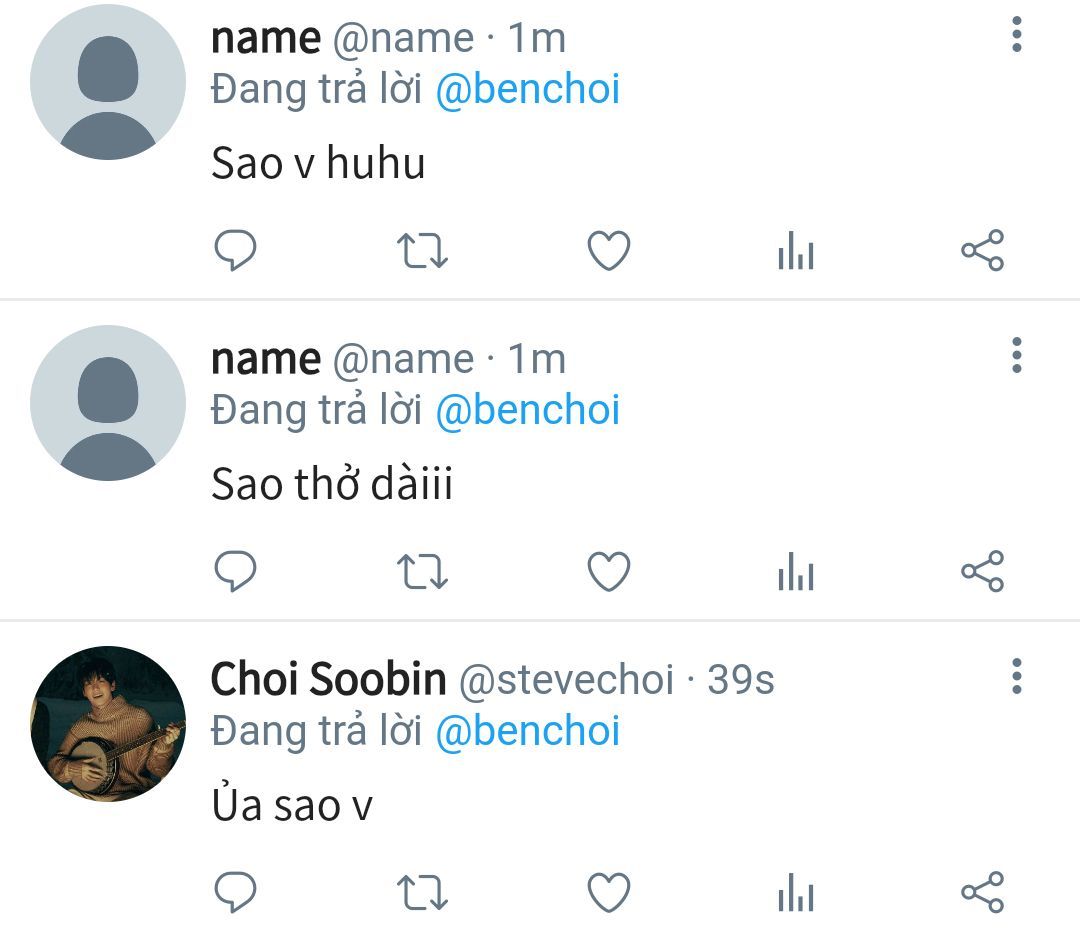1080x935 pixels.
Task: Like the "Sao thở dàiii" tweet
Action: click(608, 572)
